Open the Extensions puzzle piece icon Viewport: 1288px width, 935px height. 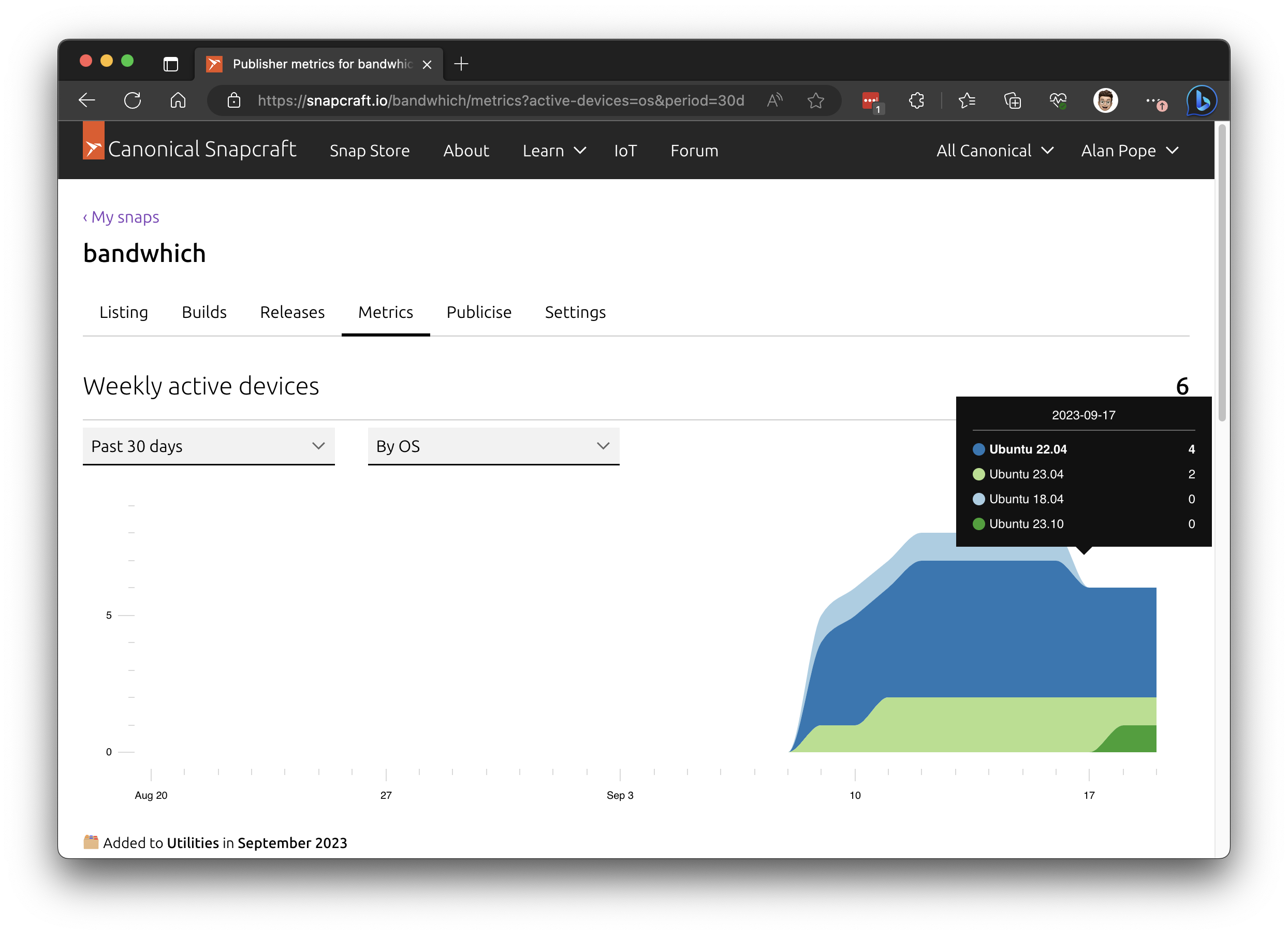pyautogui.click(x=916, y=100)
